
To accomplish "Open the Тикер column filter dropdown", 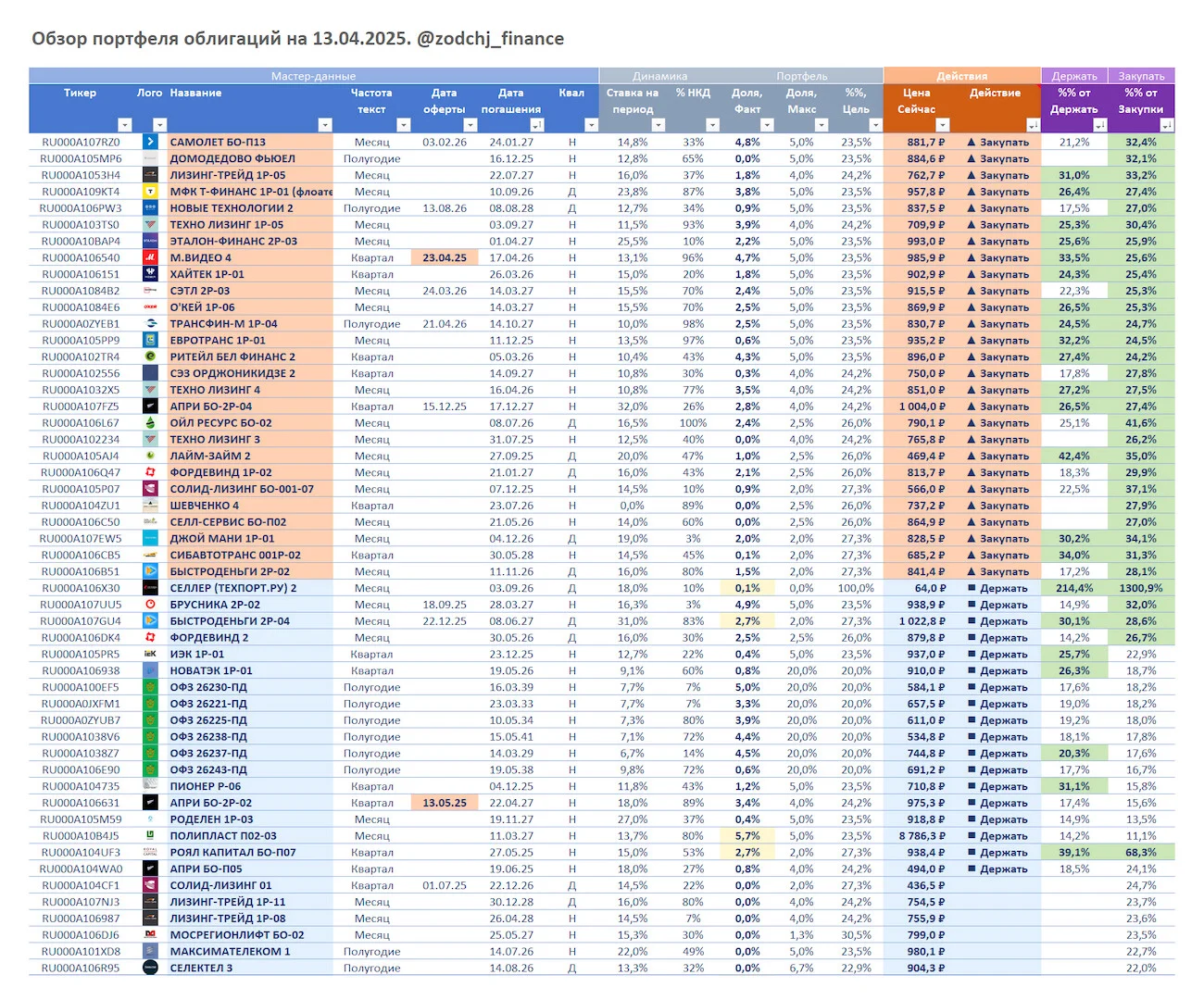I will [125, 125].
